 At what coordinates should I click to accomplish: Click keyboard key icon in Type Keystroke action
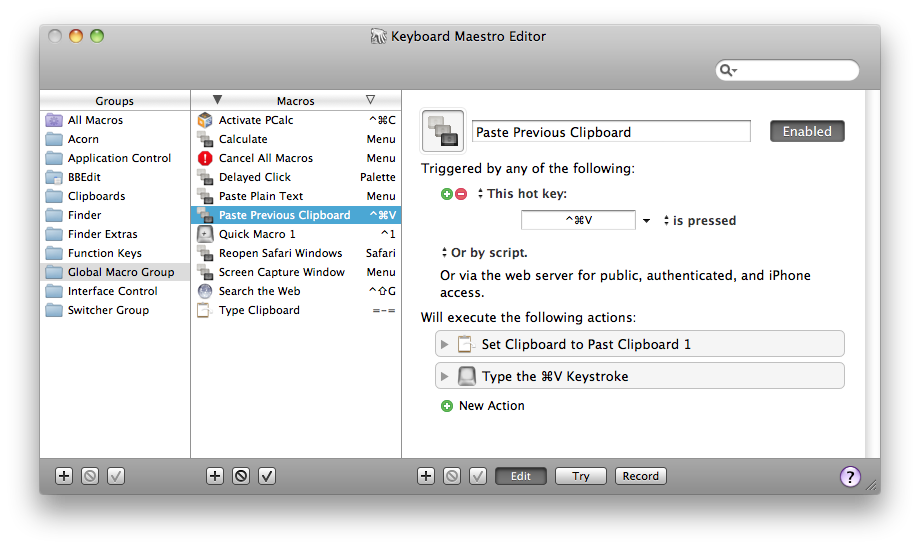pos(466,376)
